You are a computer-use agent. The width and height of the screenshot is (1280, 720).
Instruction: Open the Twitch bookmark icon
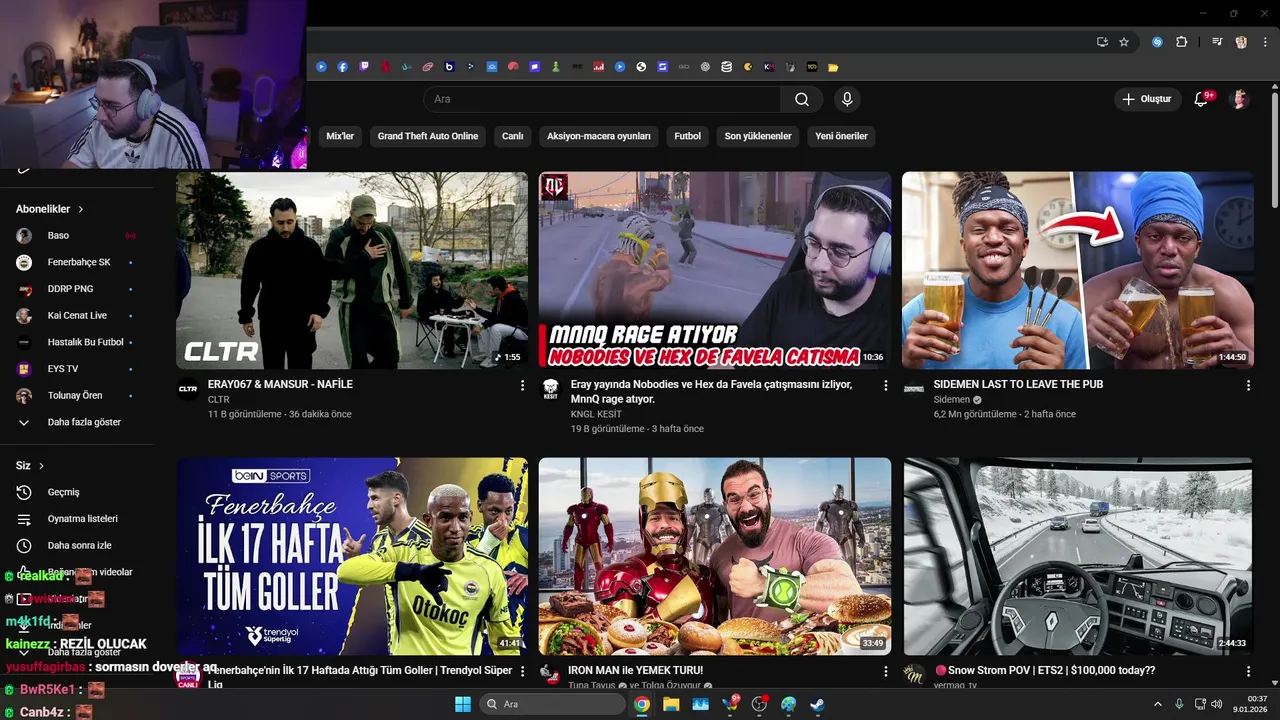point(364,67)
